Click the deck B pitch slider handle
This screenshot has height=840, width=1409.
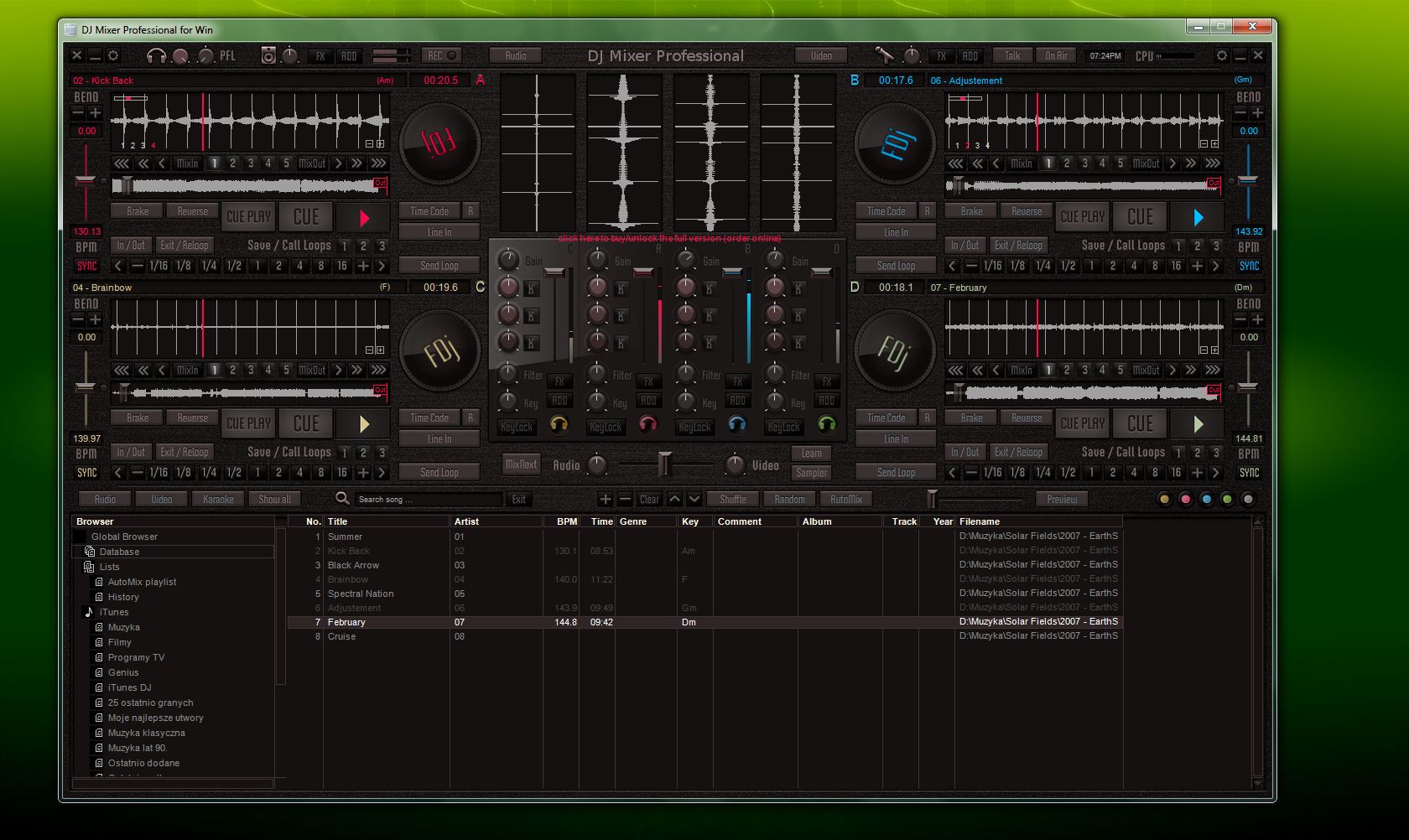tap(1248, 180)
